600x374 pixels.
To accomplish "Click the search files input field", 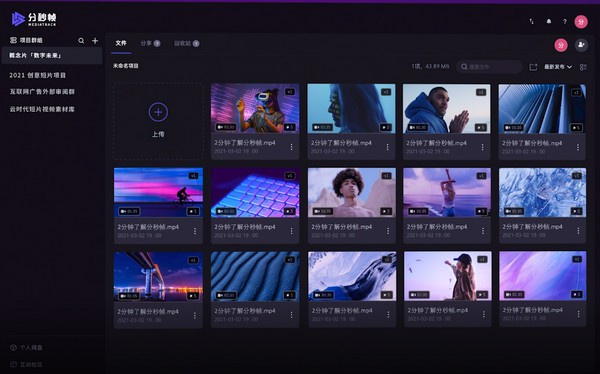I will 489,67.
